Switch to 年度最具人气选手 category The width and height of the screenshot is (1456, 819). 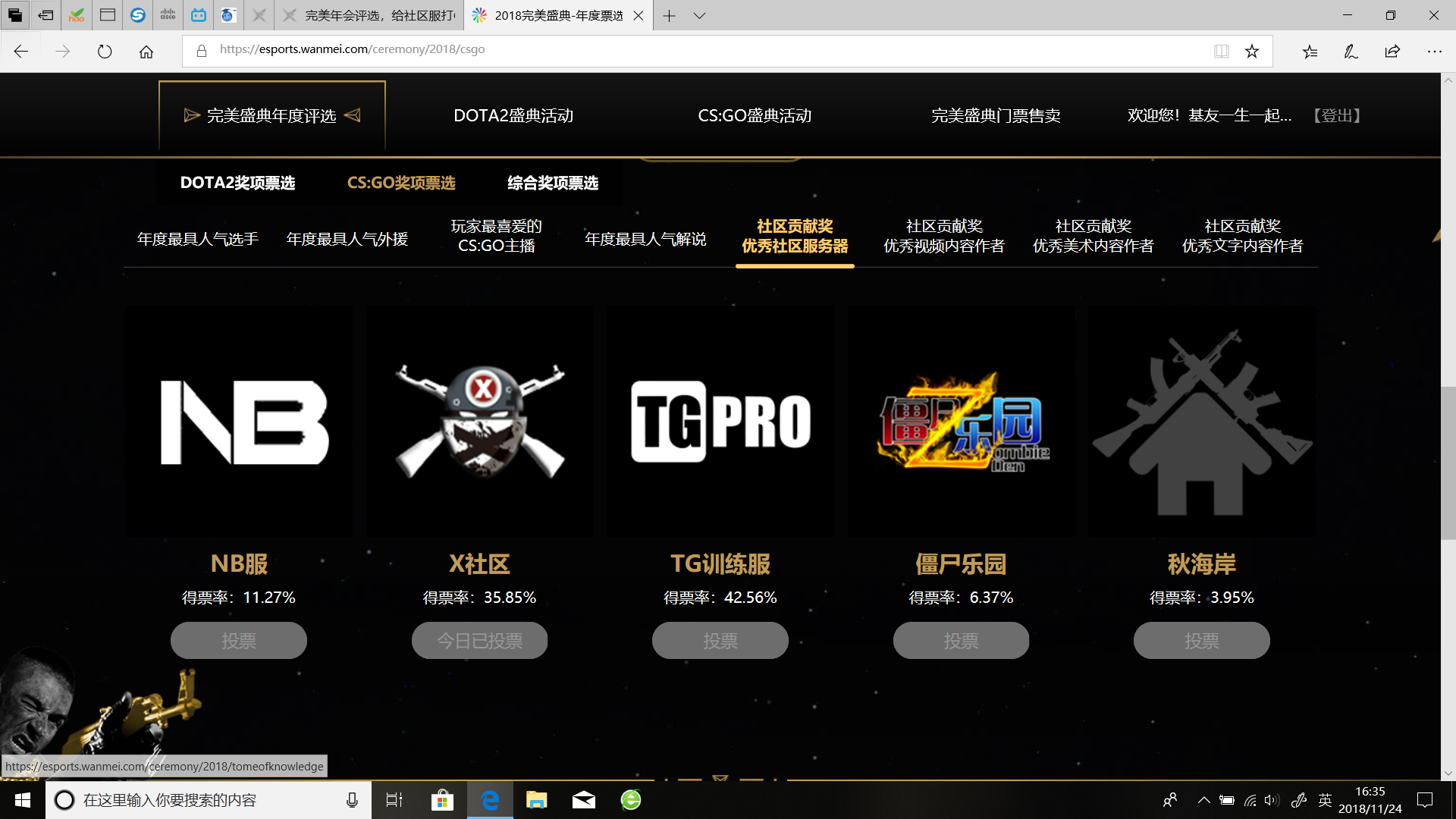198,240
